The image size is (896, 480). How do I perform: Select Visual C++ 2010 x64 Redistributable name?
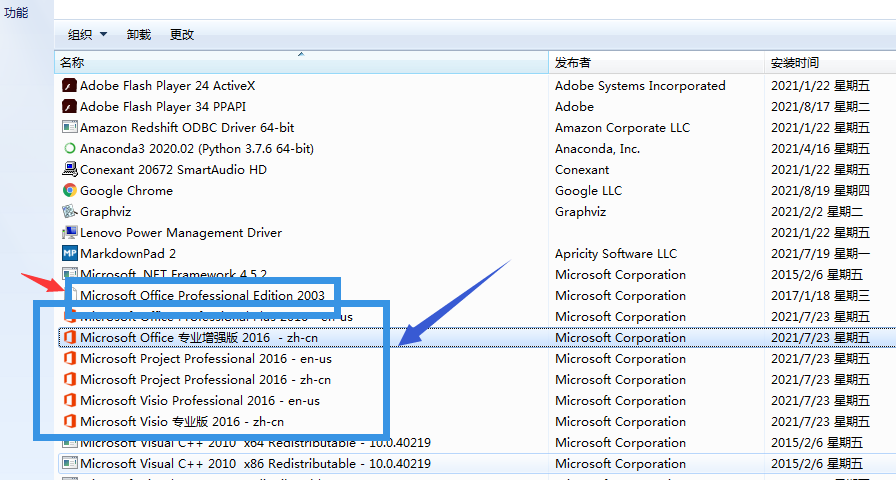(255, 443)
